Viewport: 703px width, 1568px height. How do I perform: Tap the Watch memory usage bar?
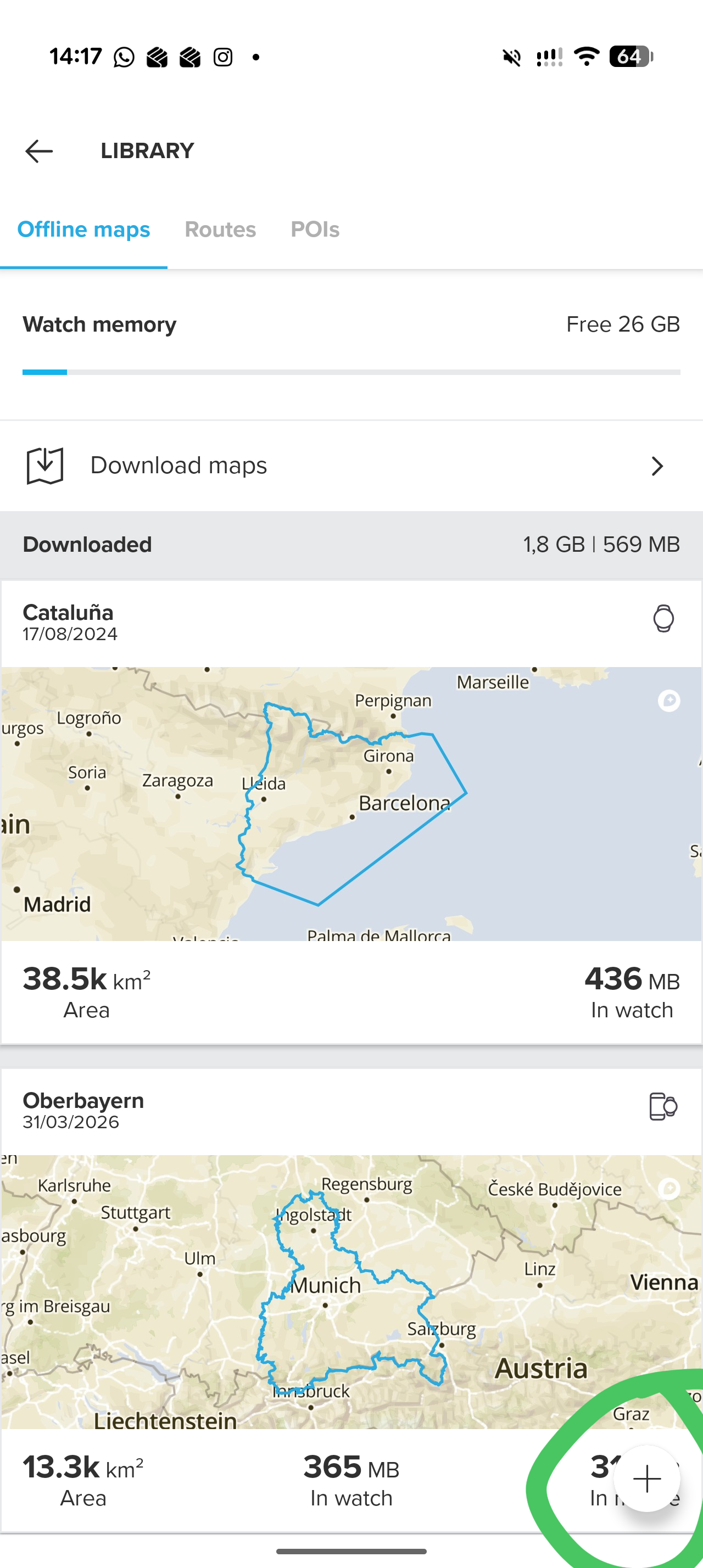click(x=351, y=372)
